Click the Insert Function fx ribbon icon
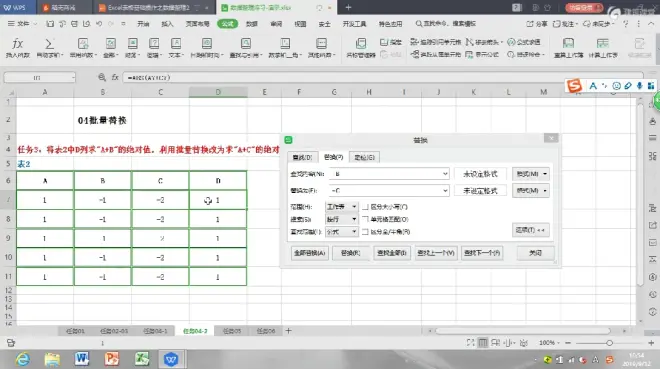 click(x=17, y=43)
